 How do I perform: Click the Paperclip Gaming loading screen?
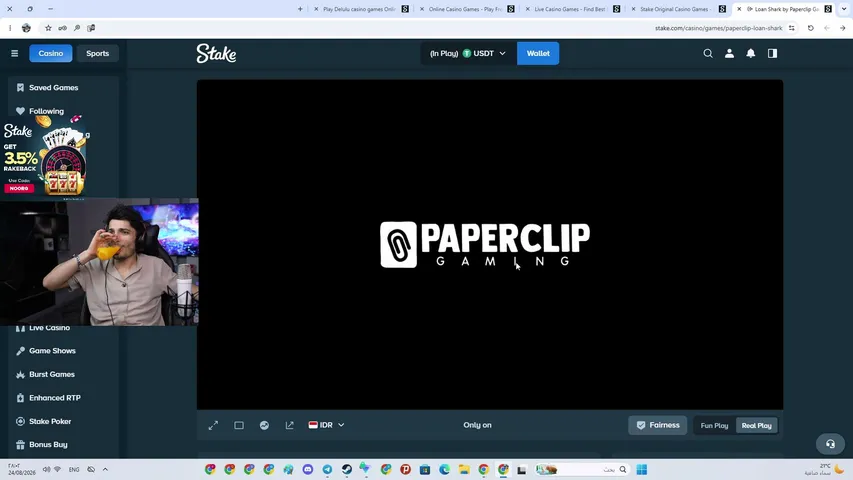click(490, 244)
